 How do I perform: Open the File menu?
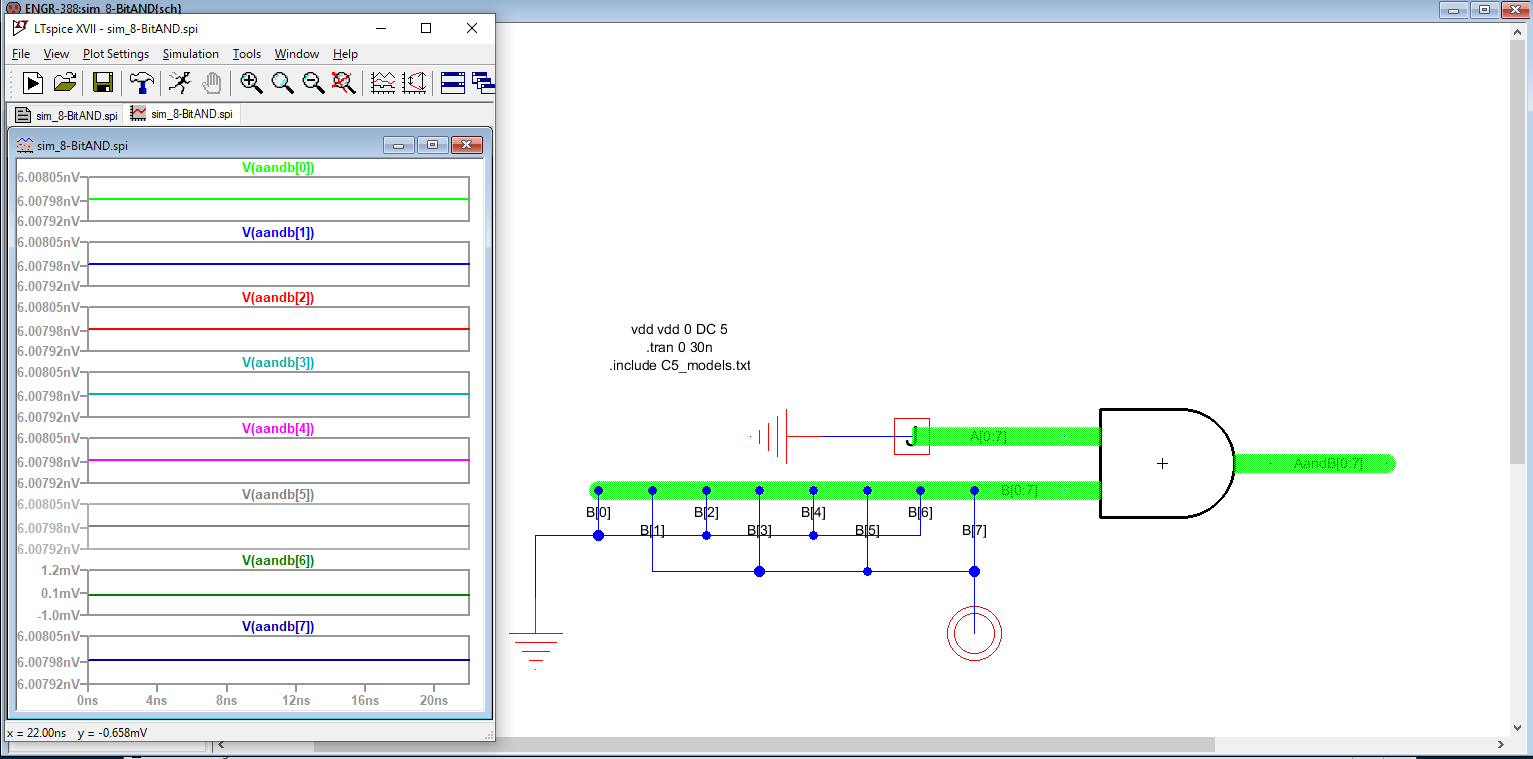pos(21,54)
